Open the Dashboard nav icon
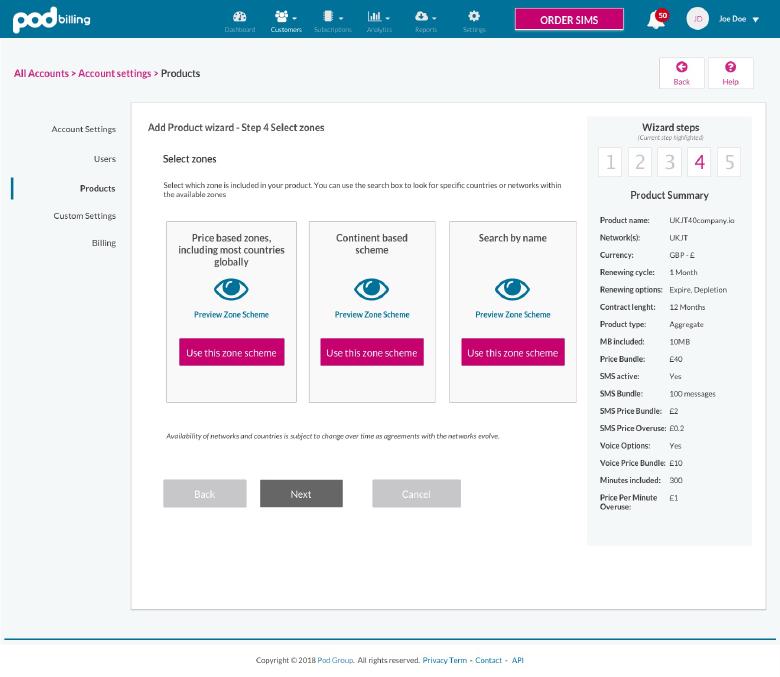This screenshot has height=677, width=780. coord(239,16)
